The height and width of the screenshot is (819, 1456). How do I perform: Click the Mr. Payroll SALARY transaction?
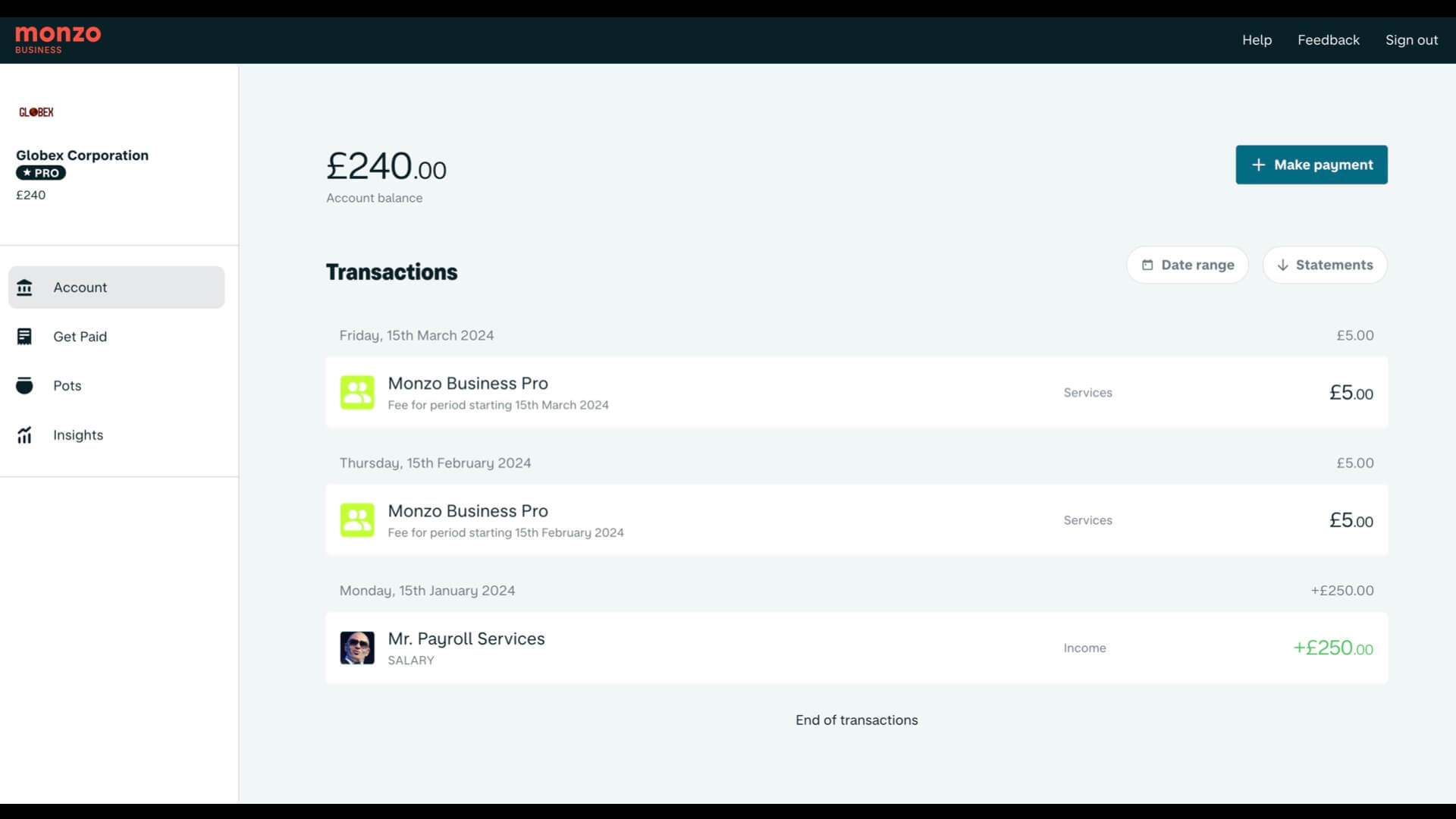point(856,648)
